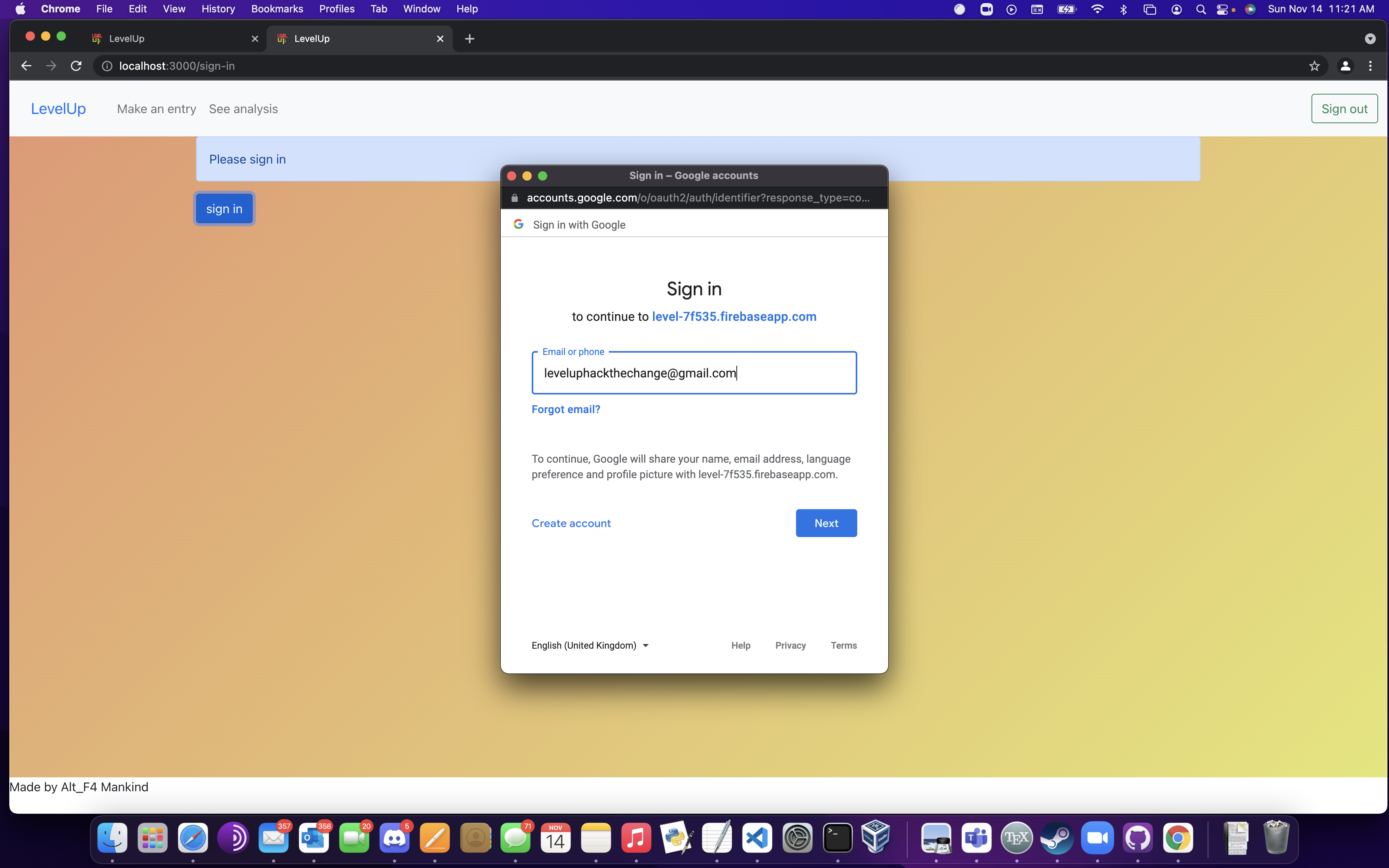Viewport: 1389px width, 868px height.
Task: Open Chrome three-dot options menu
Action: 1370,66
